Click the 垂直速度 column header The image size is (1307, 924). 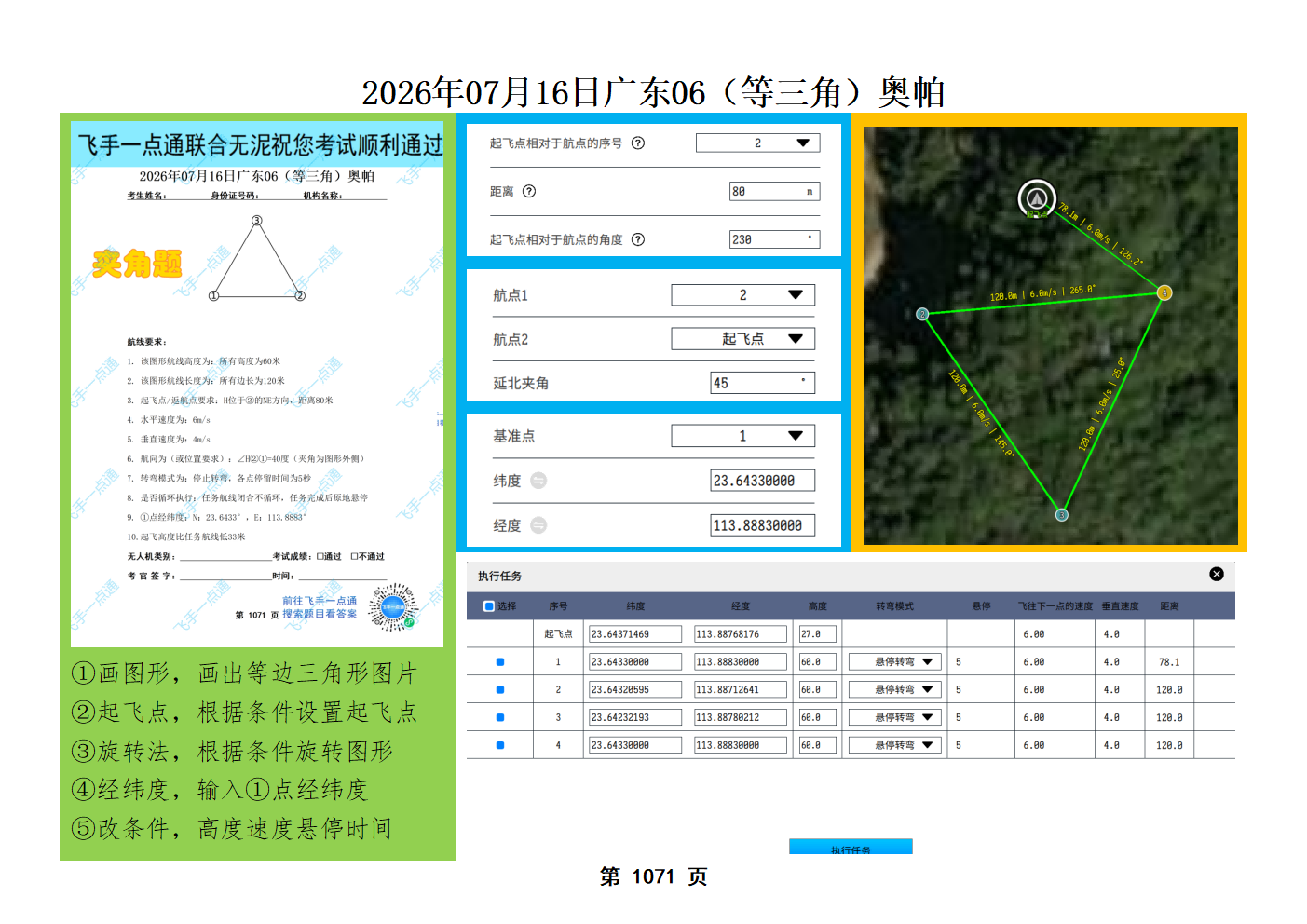[x=1121, y=606]
